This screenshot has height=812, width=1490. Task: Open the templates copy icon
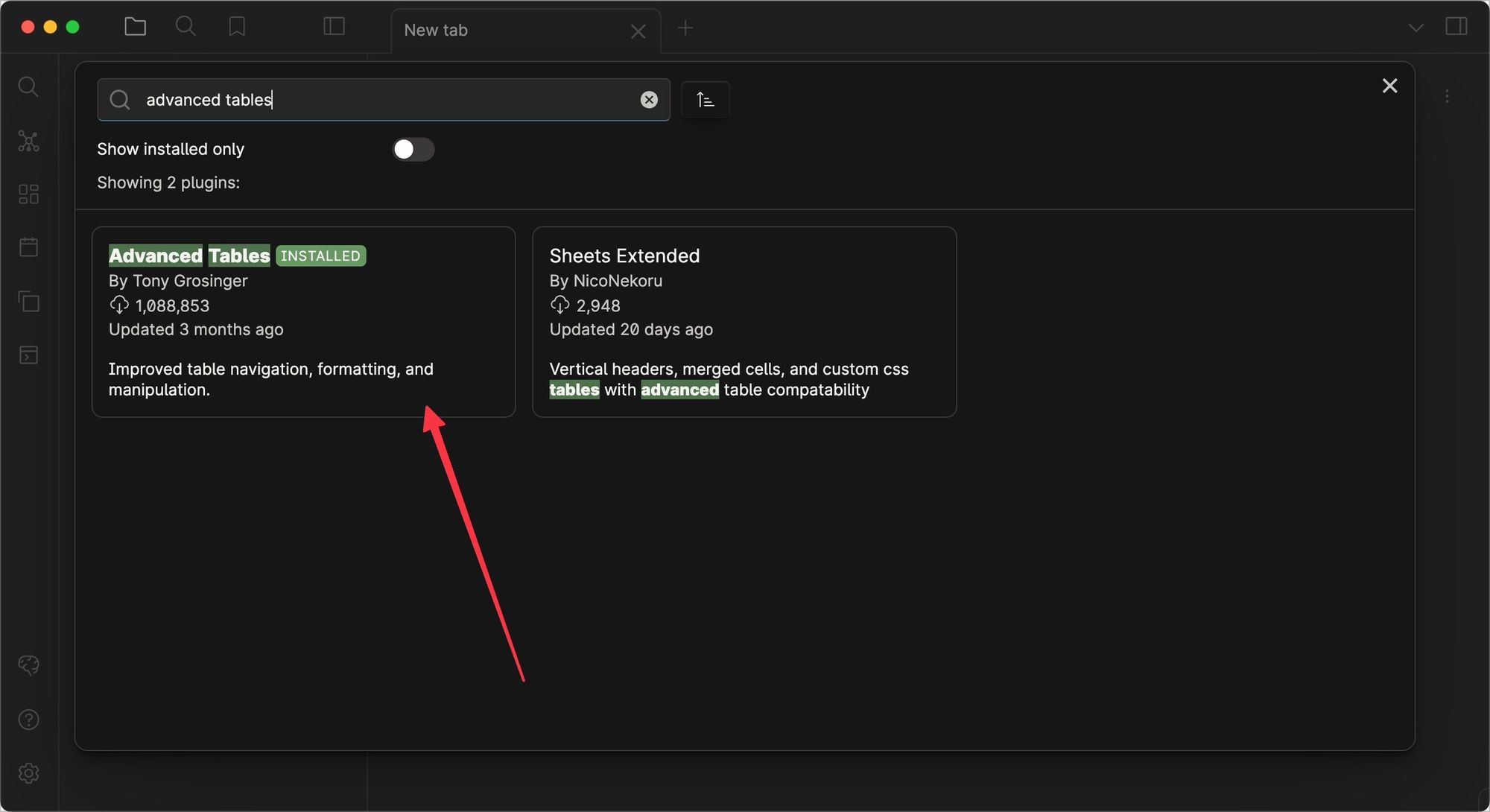28,302
